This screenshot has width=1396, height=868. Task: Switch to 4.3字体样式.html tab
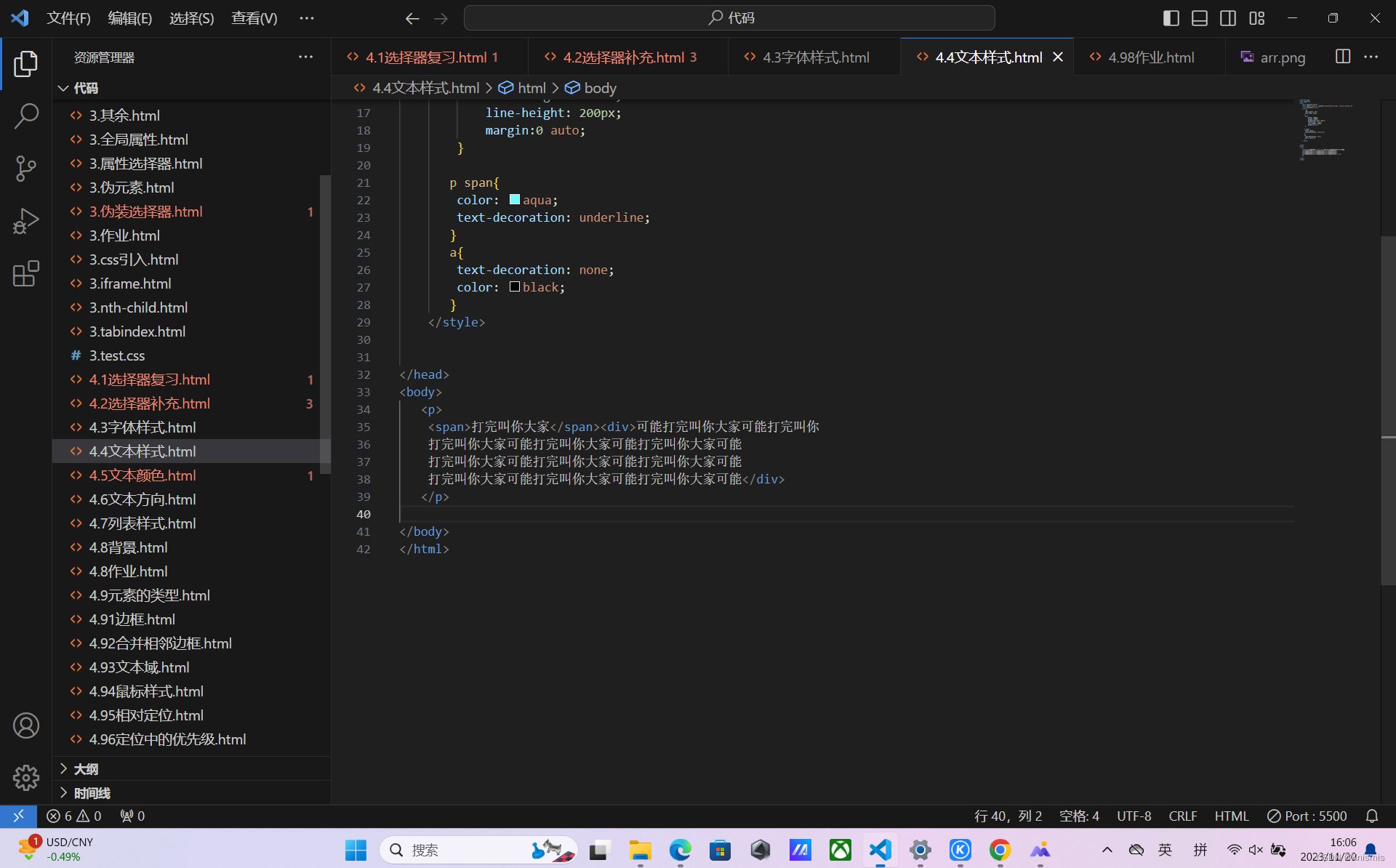tap(815, 57)
